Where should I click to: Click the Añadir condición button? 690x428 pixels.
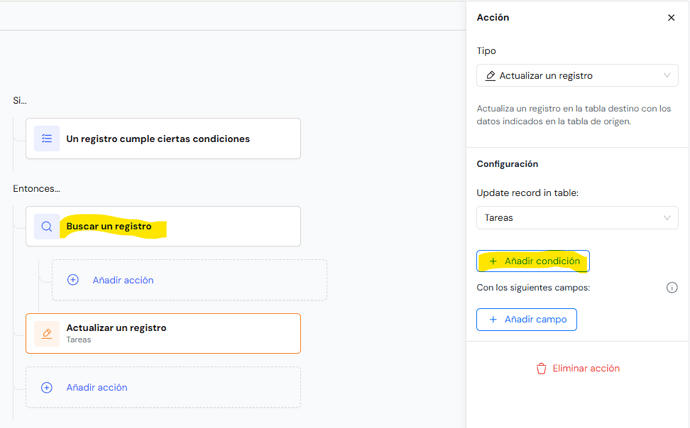click(533, 261)
